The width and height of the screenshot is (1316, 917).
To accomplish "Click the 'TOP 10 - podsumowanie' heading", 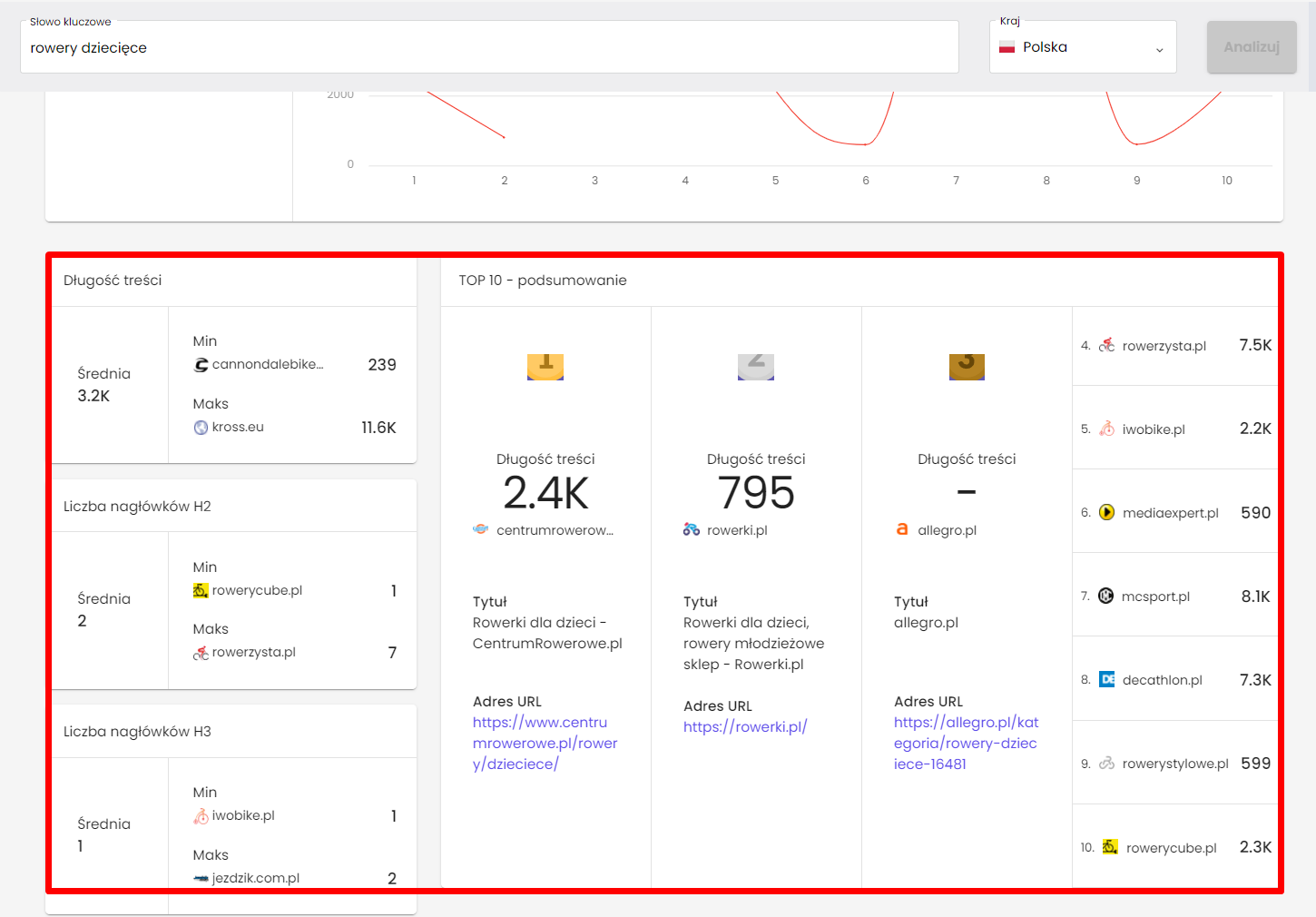I will [x=543, y=281].
